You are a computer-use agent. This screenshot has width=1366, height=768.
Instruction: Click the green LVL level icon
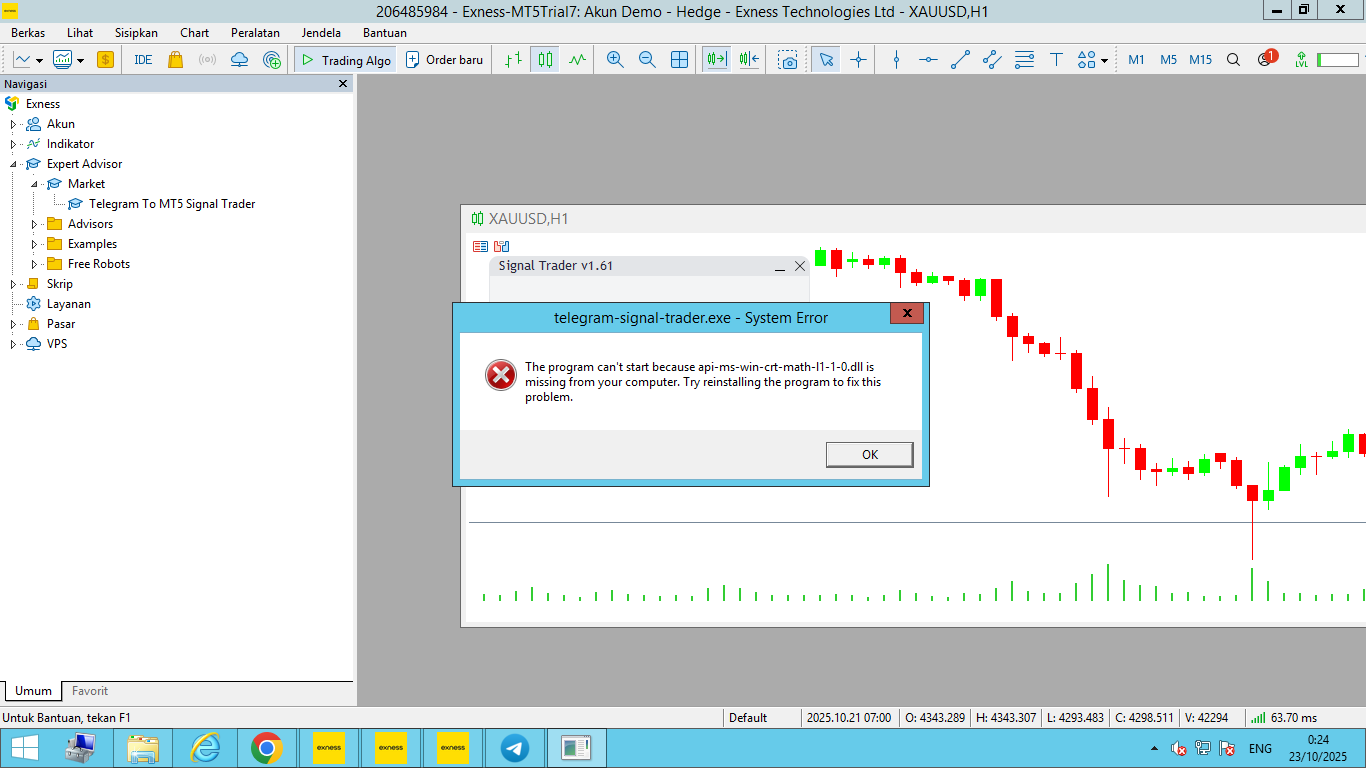[x=1301, y=60]
